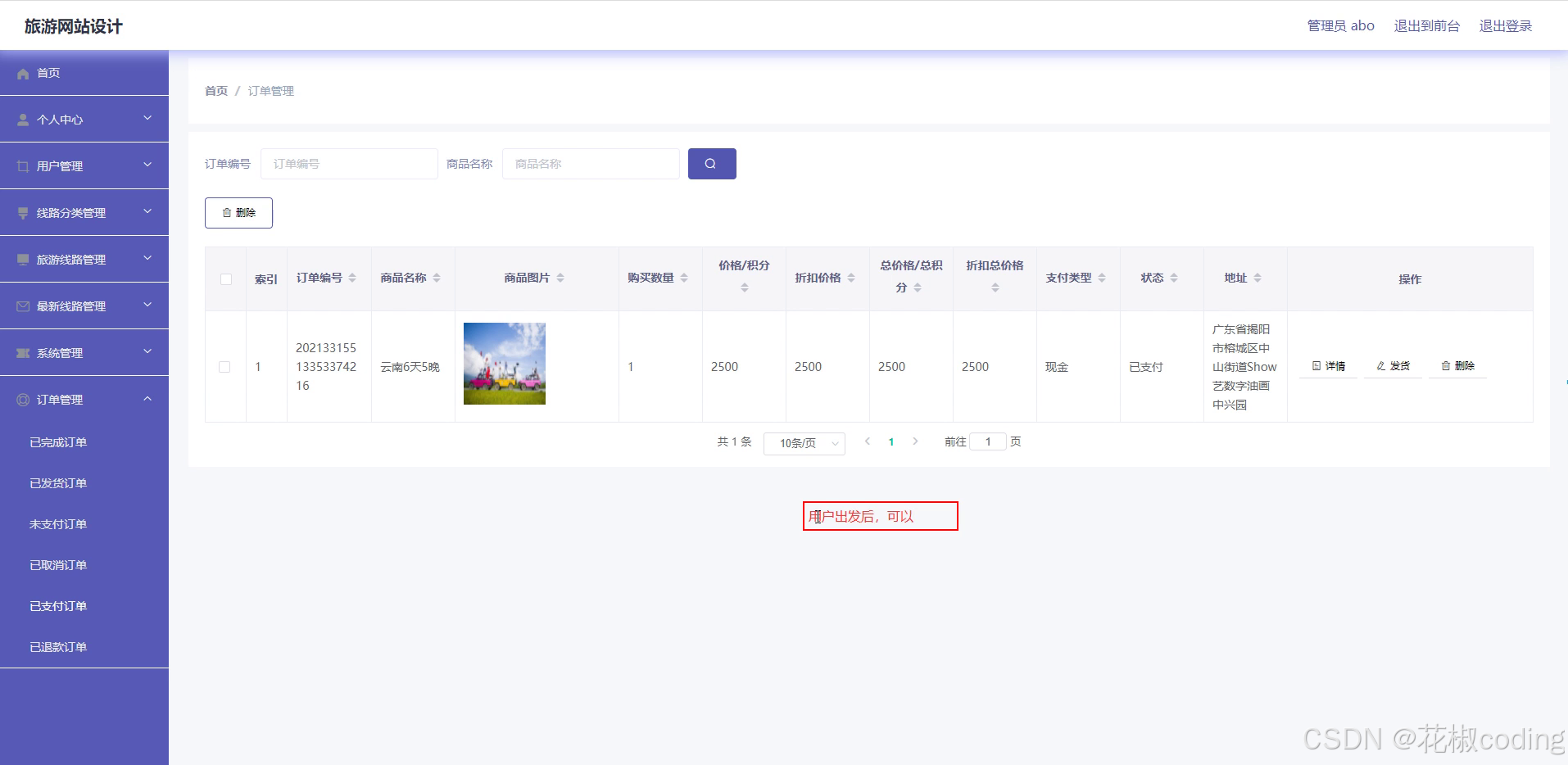1568x765 pixels.
Task: Expand the 个人中心 menu chevron
Action: pyautogui.click(x=147, y=118)
